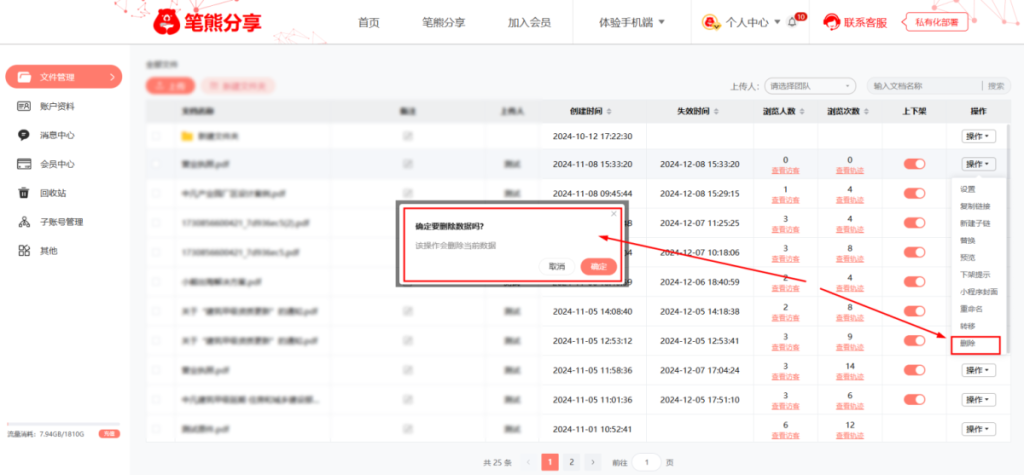The height and width of the screenshot is (475, 1024).
Task: Click the 前往 page number input
Action: [647, 462]
